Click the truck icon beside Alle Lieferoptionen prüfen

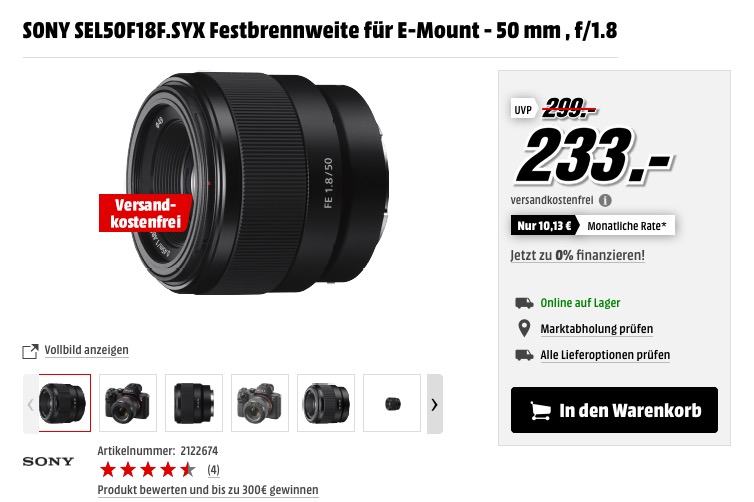point(524,355)
